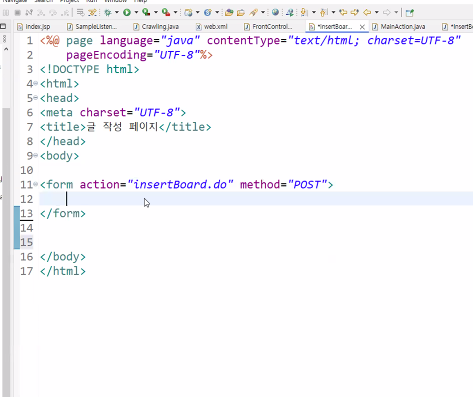Click the left panel vertical scrollbar
The width and height of the screenshot is (473, 397).
[x=6, y=252]
